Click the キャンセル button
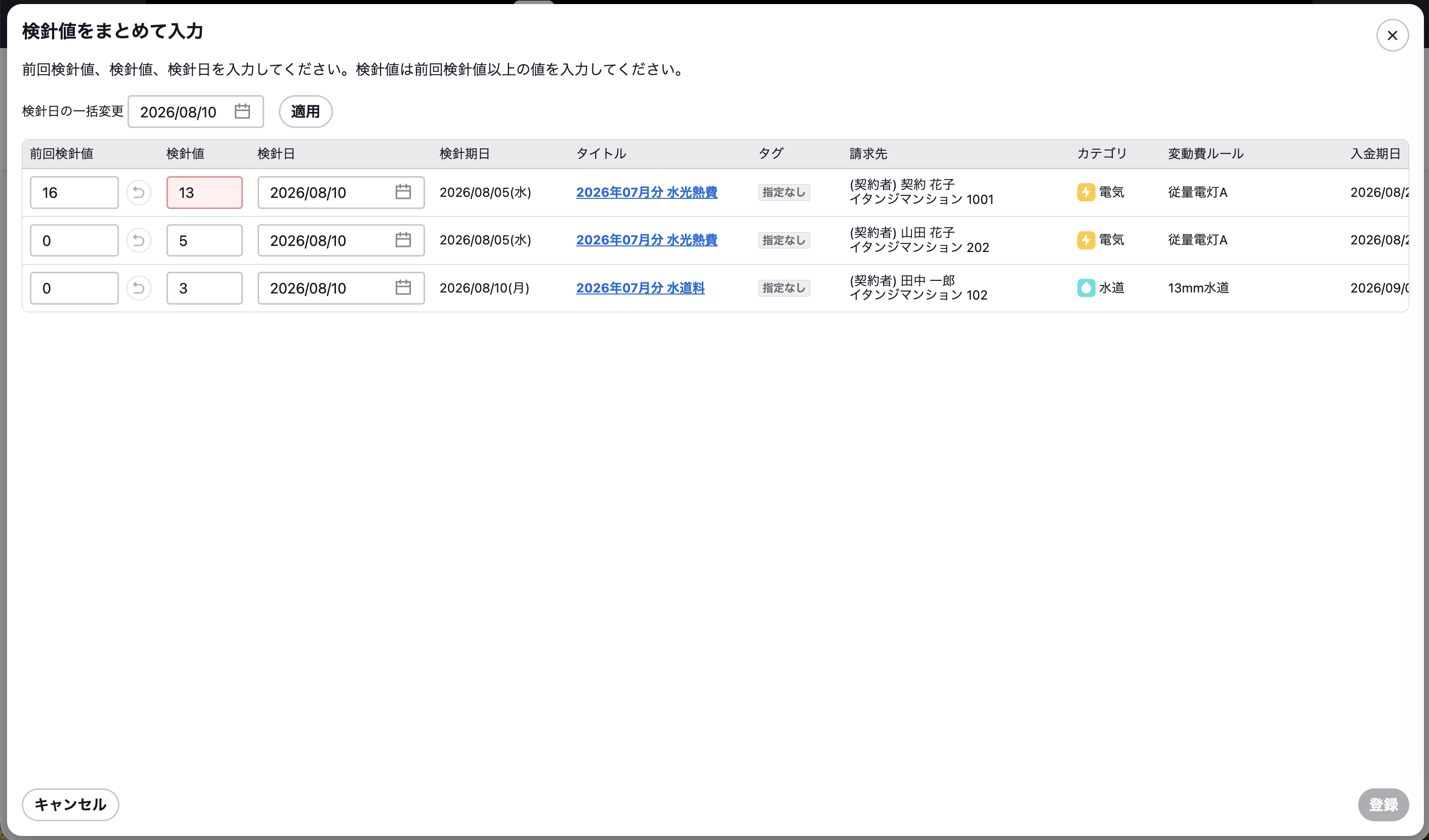Image resolution: width=1429 pixels, height=840 pixels. click(70, 804)
